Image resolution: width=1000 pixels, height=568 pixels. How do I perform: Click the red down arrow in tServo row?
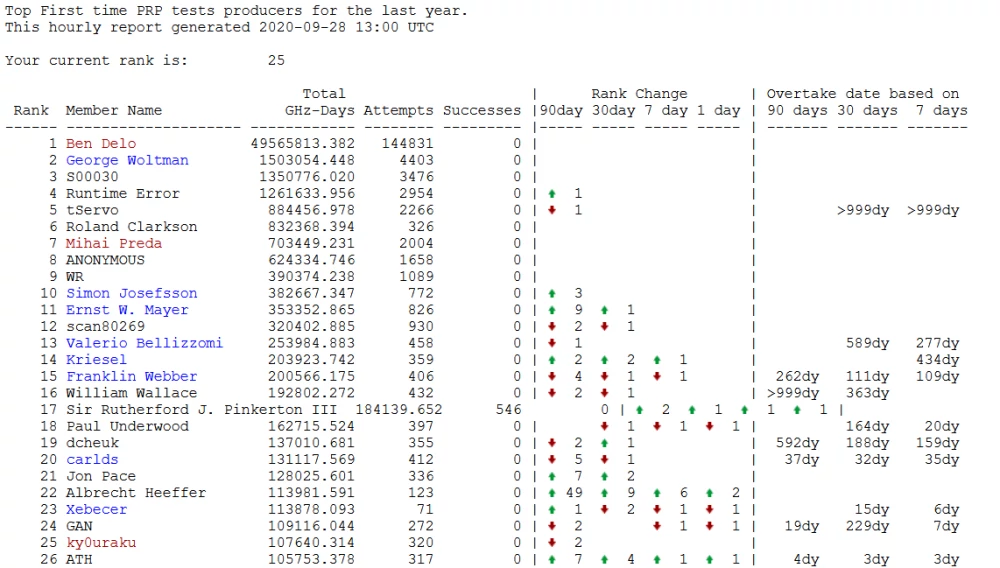[x=552, y=210]
